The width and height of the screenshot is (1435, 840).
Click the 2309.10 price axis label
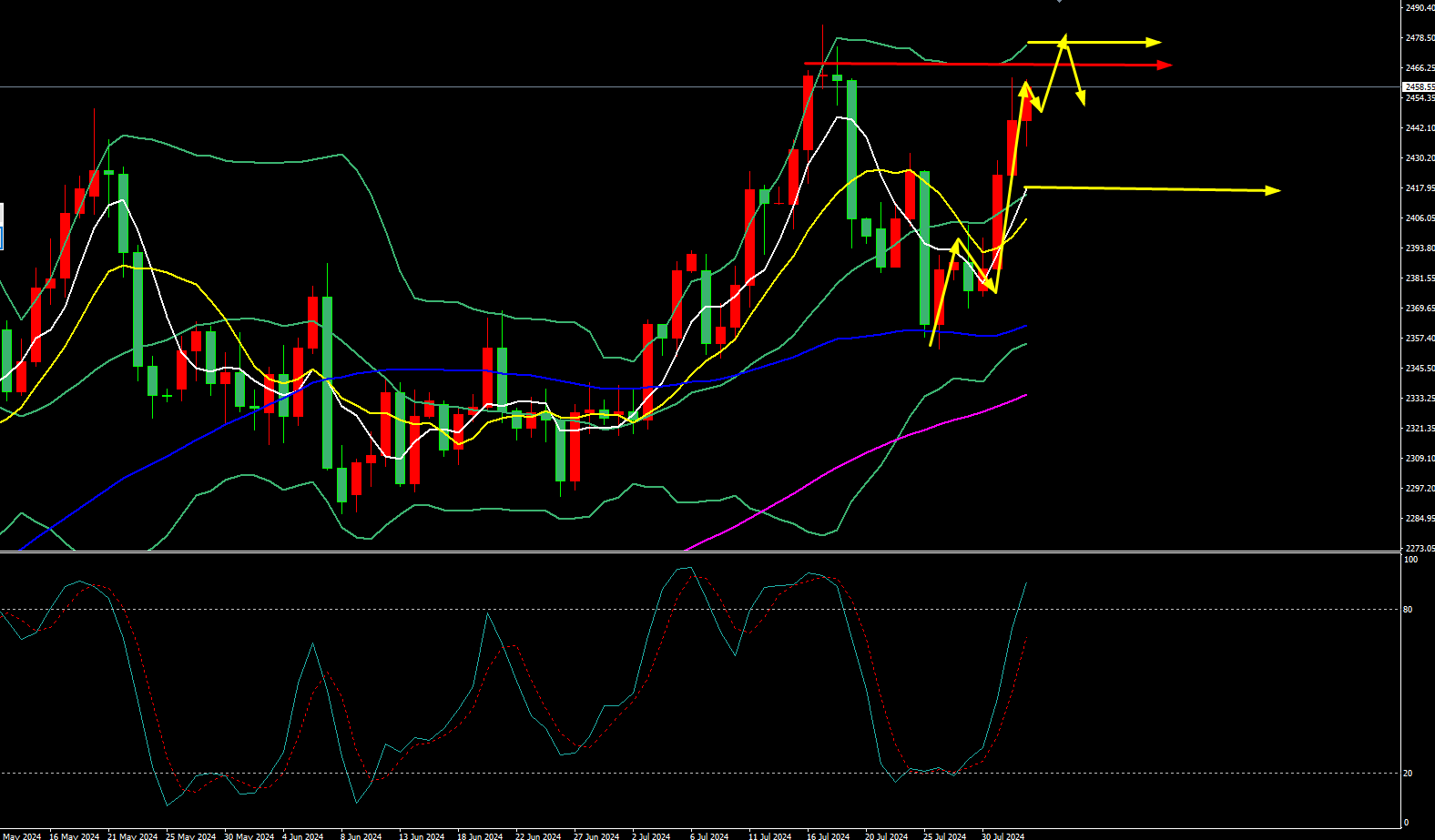(1420, 459)
